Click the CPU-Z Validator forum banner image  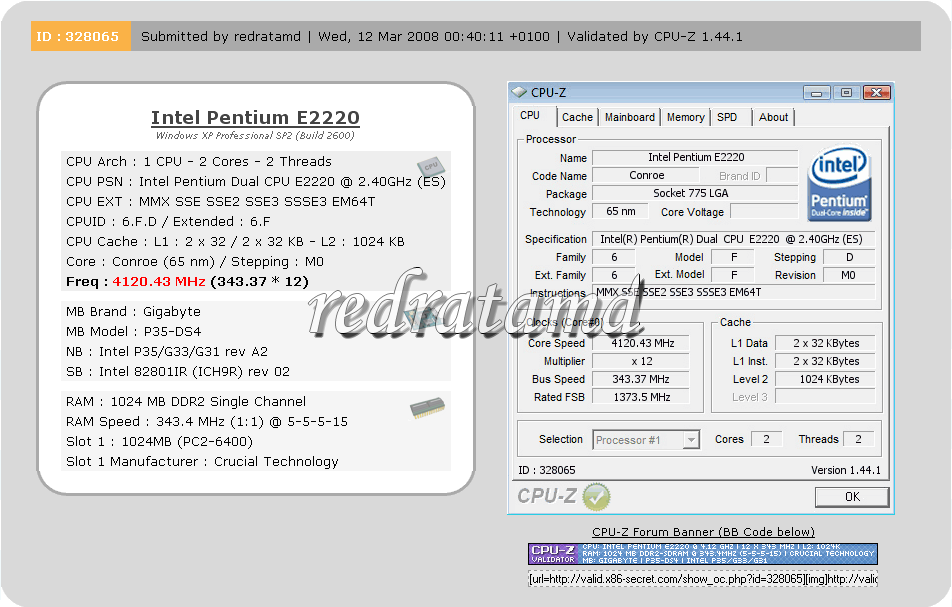pos(702,554)
